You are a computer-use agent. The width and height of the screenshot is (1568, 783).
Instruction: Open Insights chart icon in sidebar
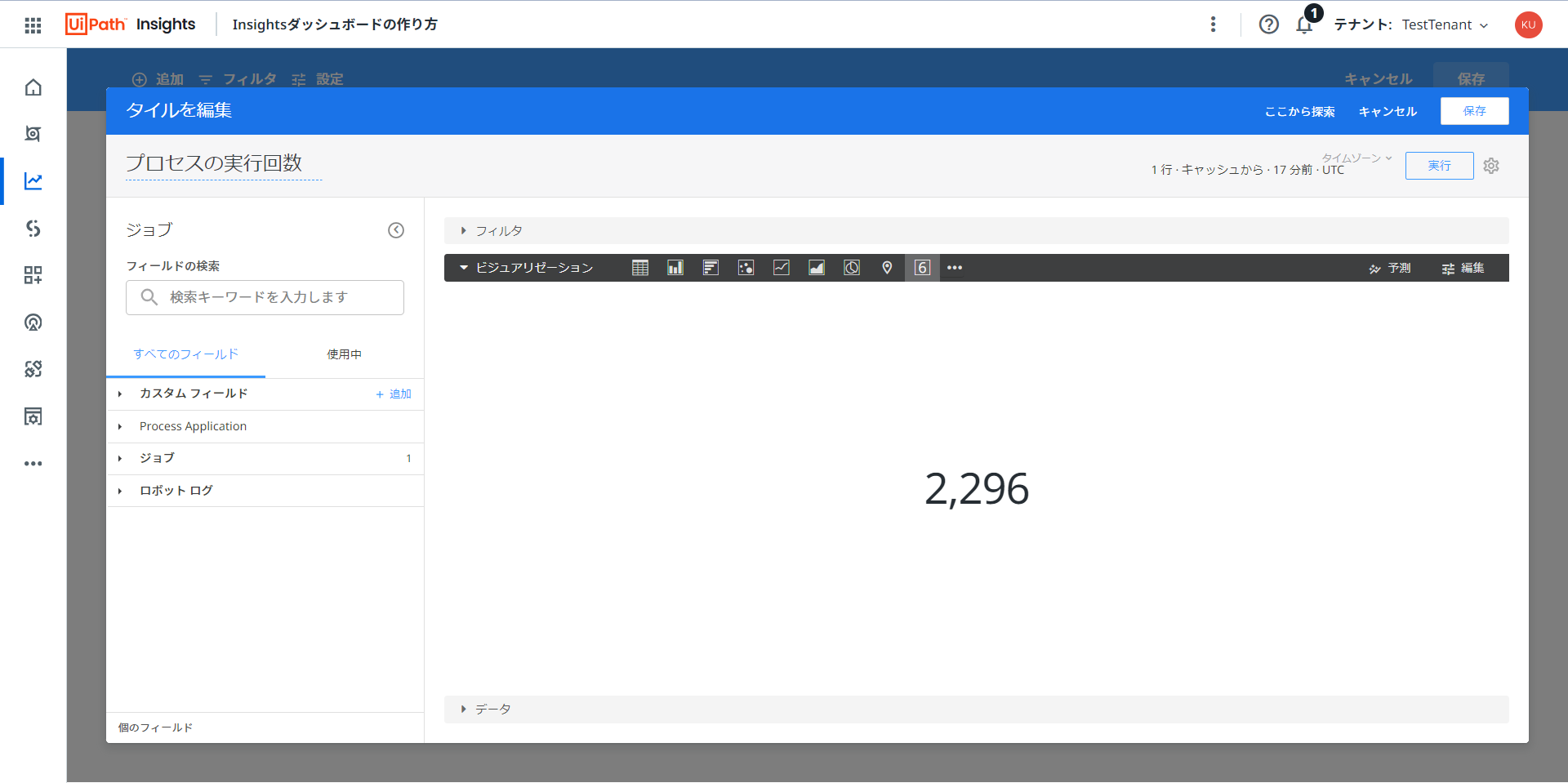pyautogui.click(x=33, y=181)
